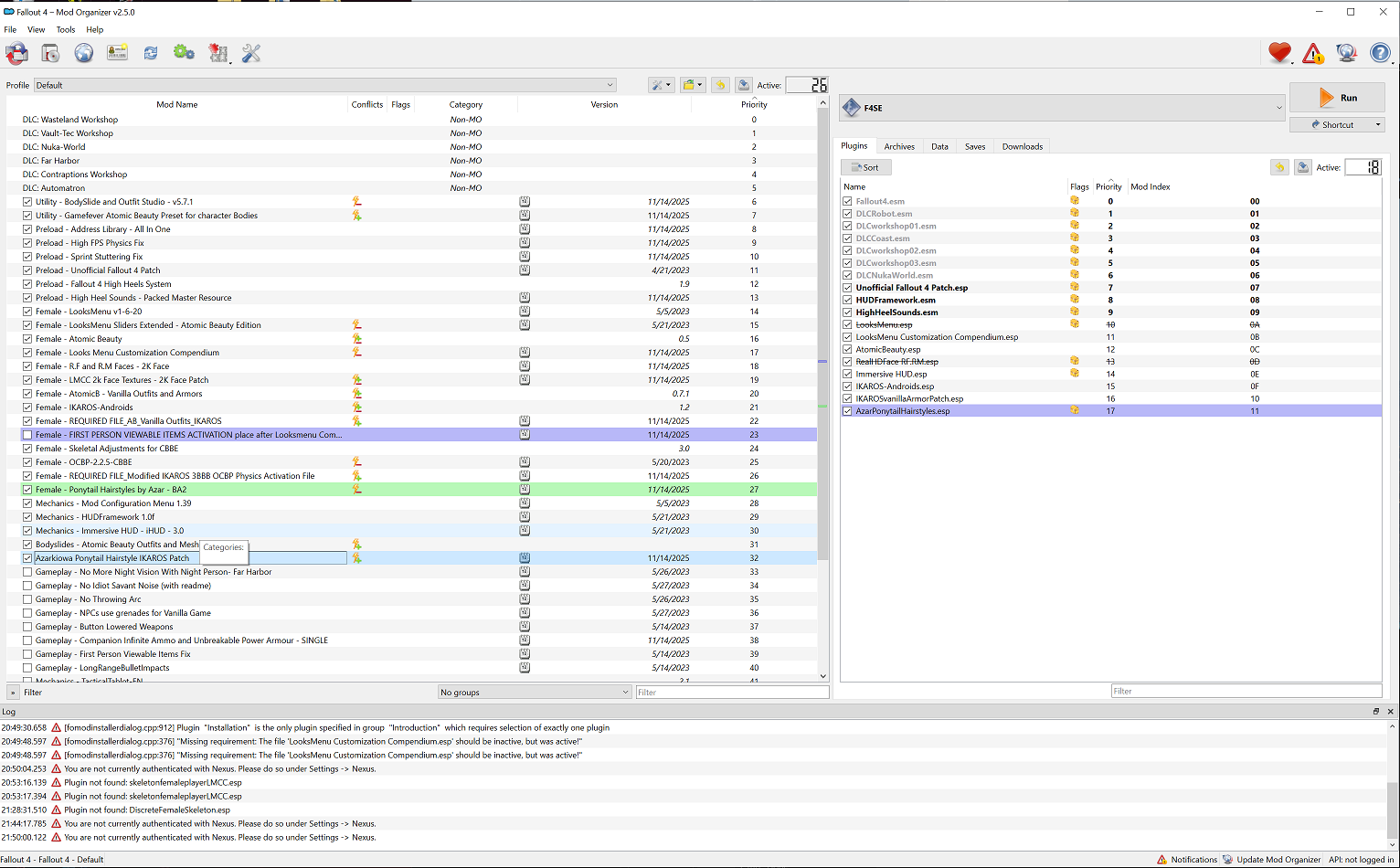This screenshot has height=868, width=1400.
Task: Open mod list tools wrench dropdown
Action: click(x=661, y=85)
